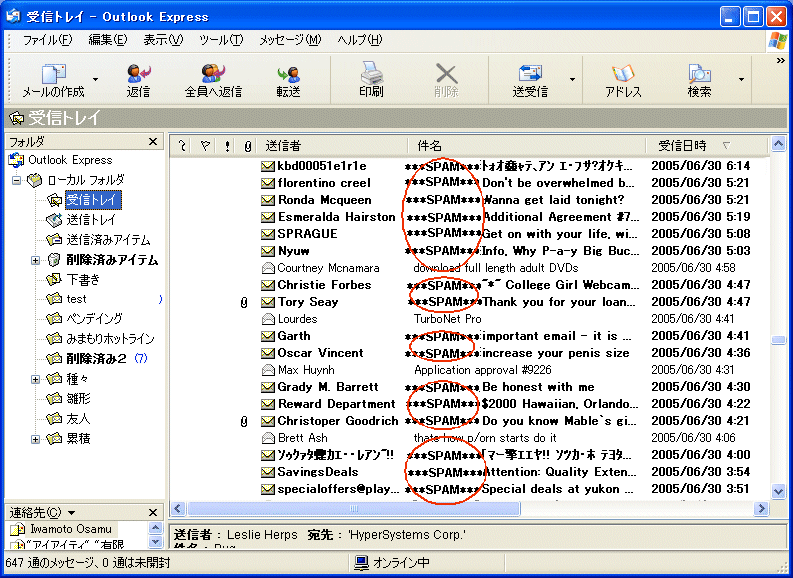
Task: Select message from florentino creel
Action: point(469,183)
